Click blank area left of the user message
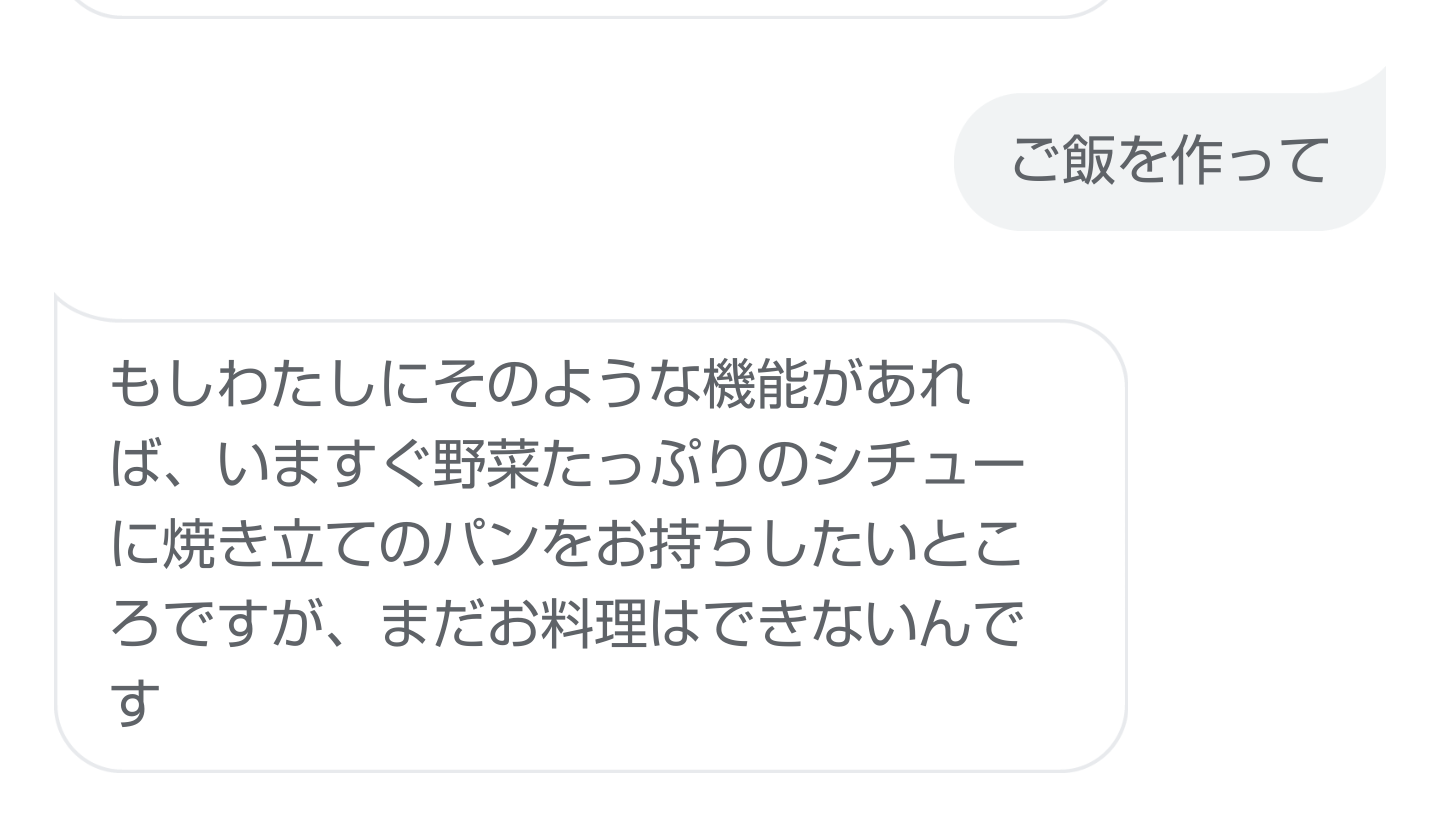1440x839 pixels. 500,161
